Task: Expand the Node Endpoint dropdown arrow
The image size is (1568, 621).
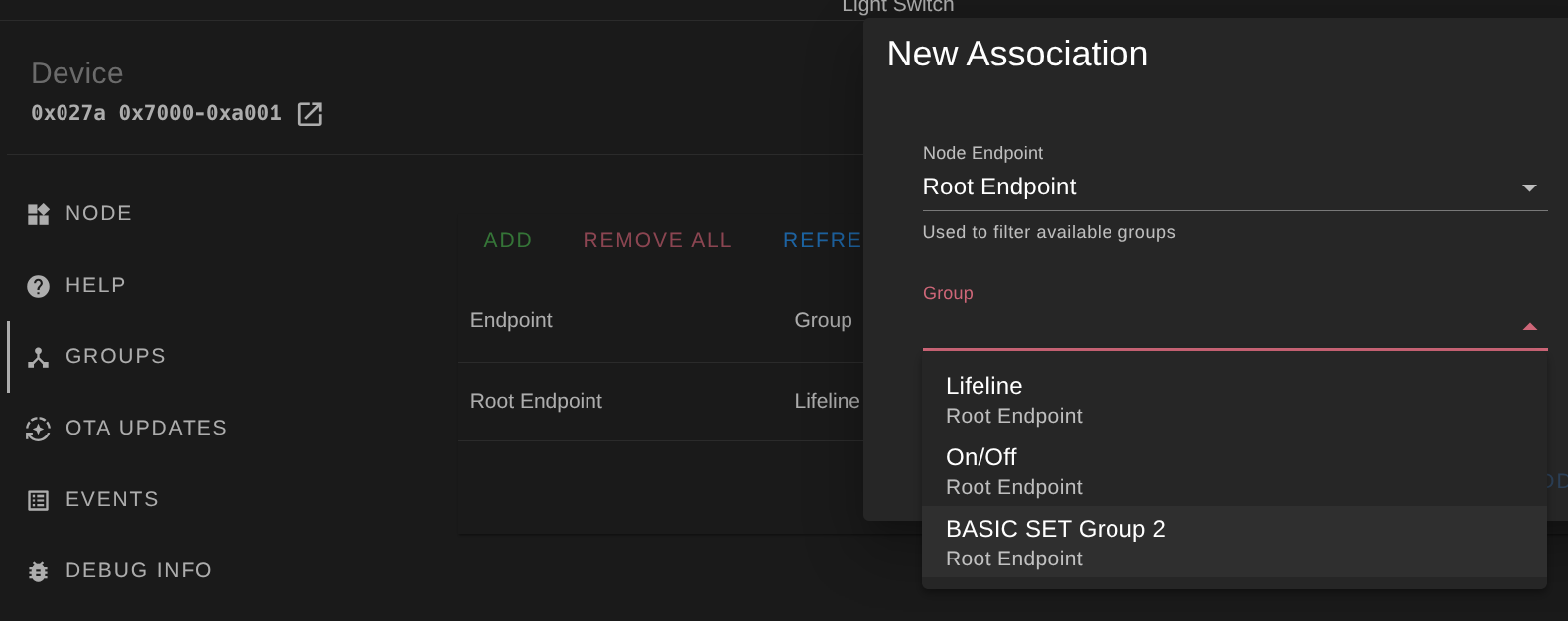Action: point(1529,187)
